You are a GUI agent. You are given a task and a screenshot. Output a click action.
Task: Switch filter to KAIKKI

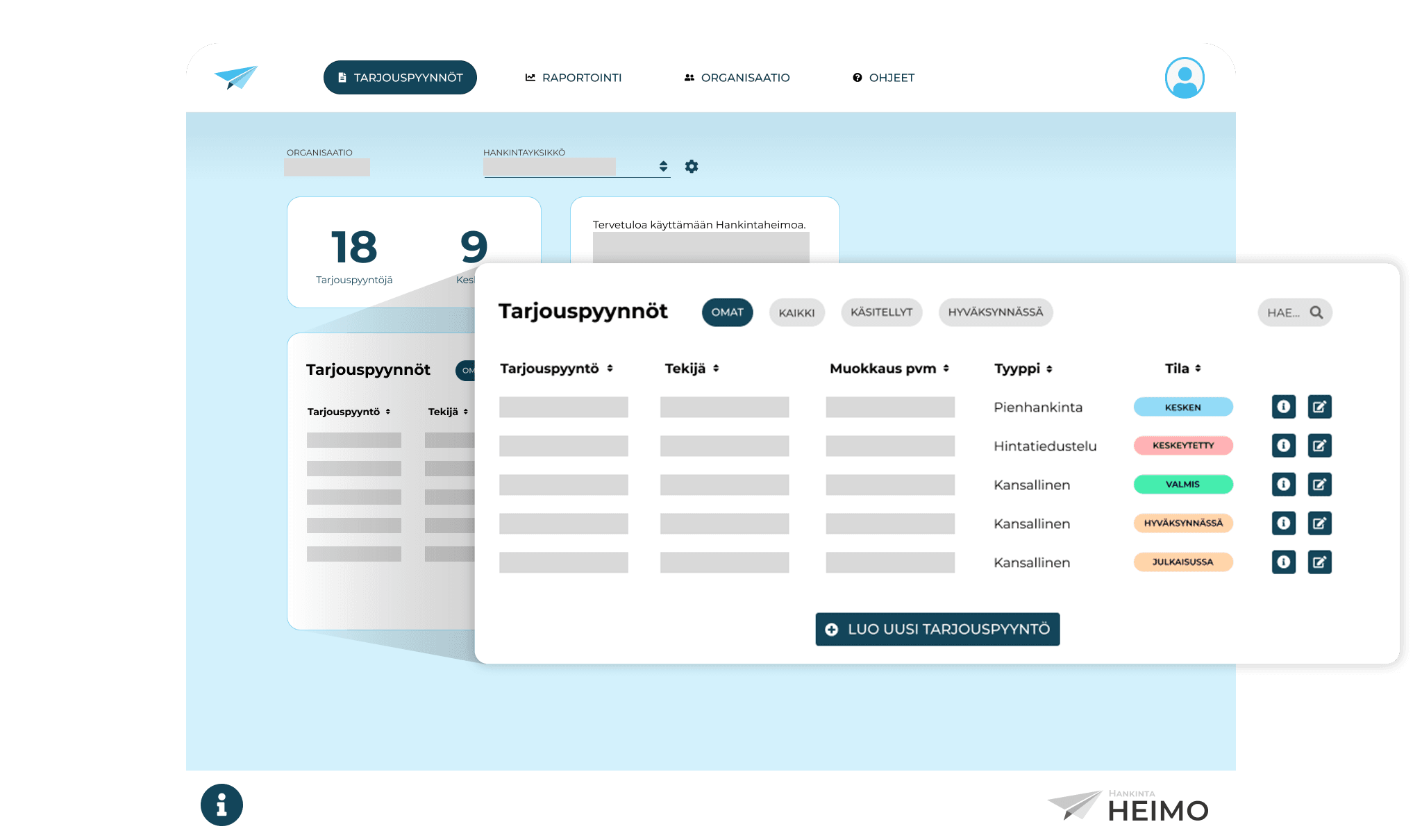pyautogui.click(x=796, y=313)
